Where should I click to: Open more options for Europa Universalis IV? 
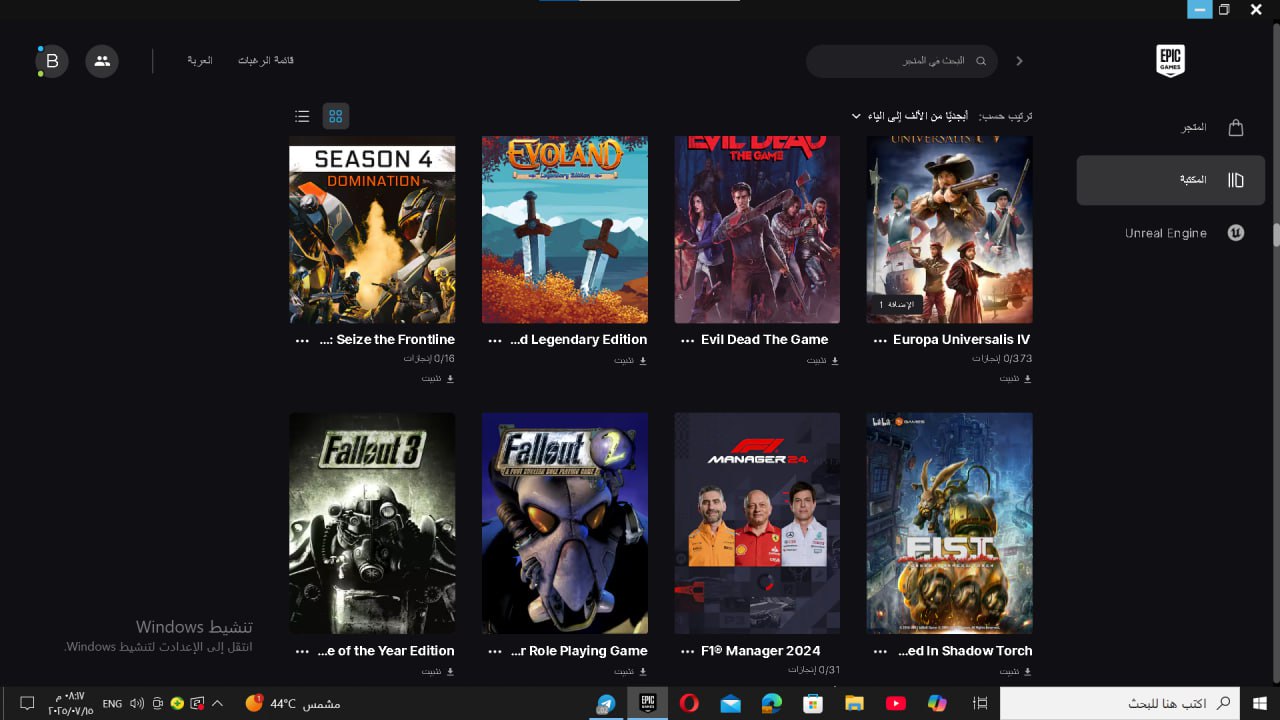click(880, 340)
